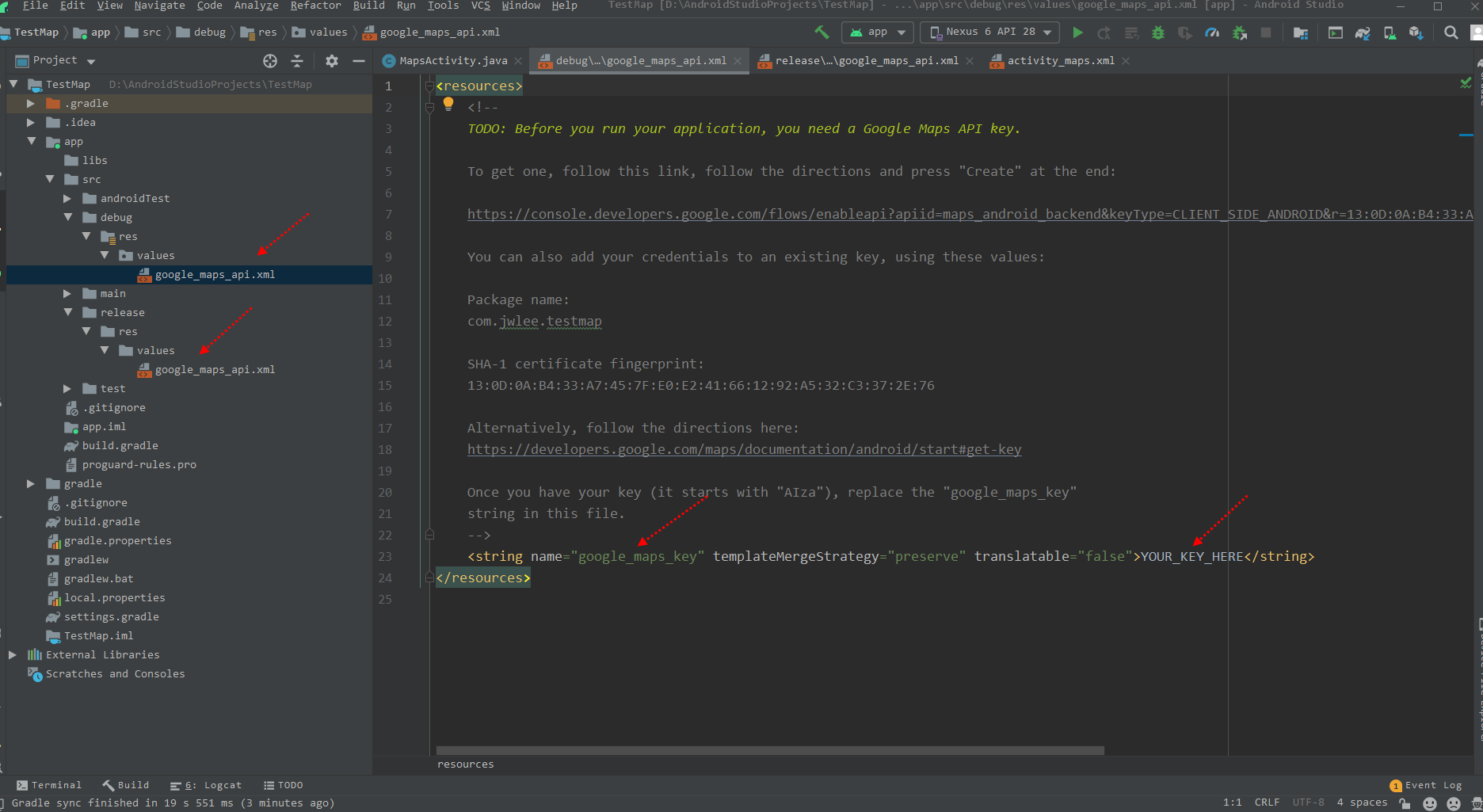
Task: Expand the .gradle folder
Action: tap(31, 103)
